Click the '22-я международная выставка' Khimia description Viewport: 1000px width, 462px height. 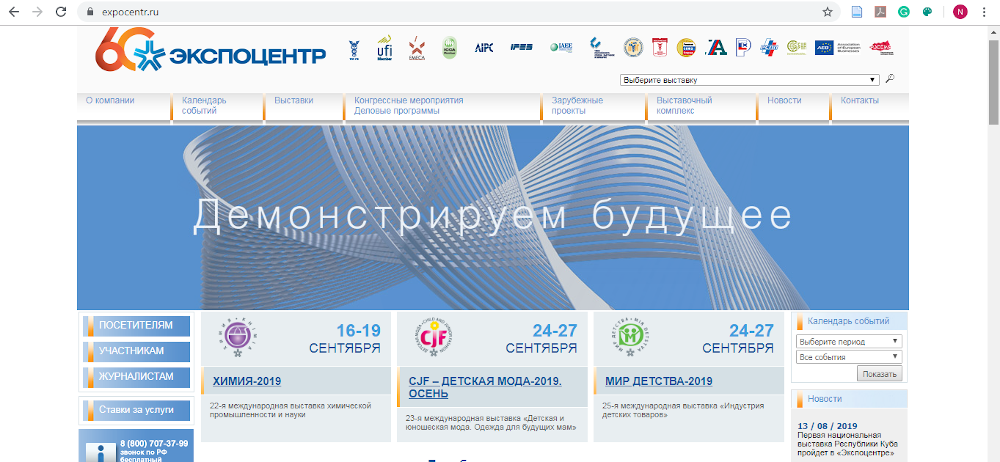290,410
